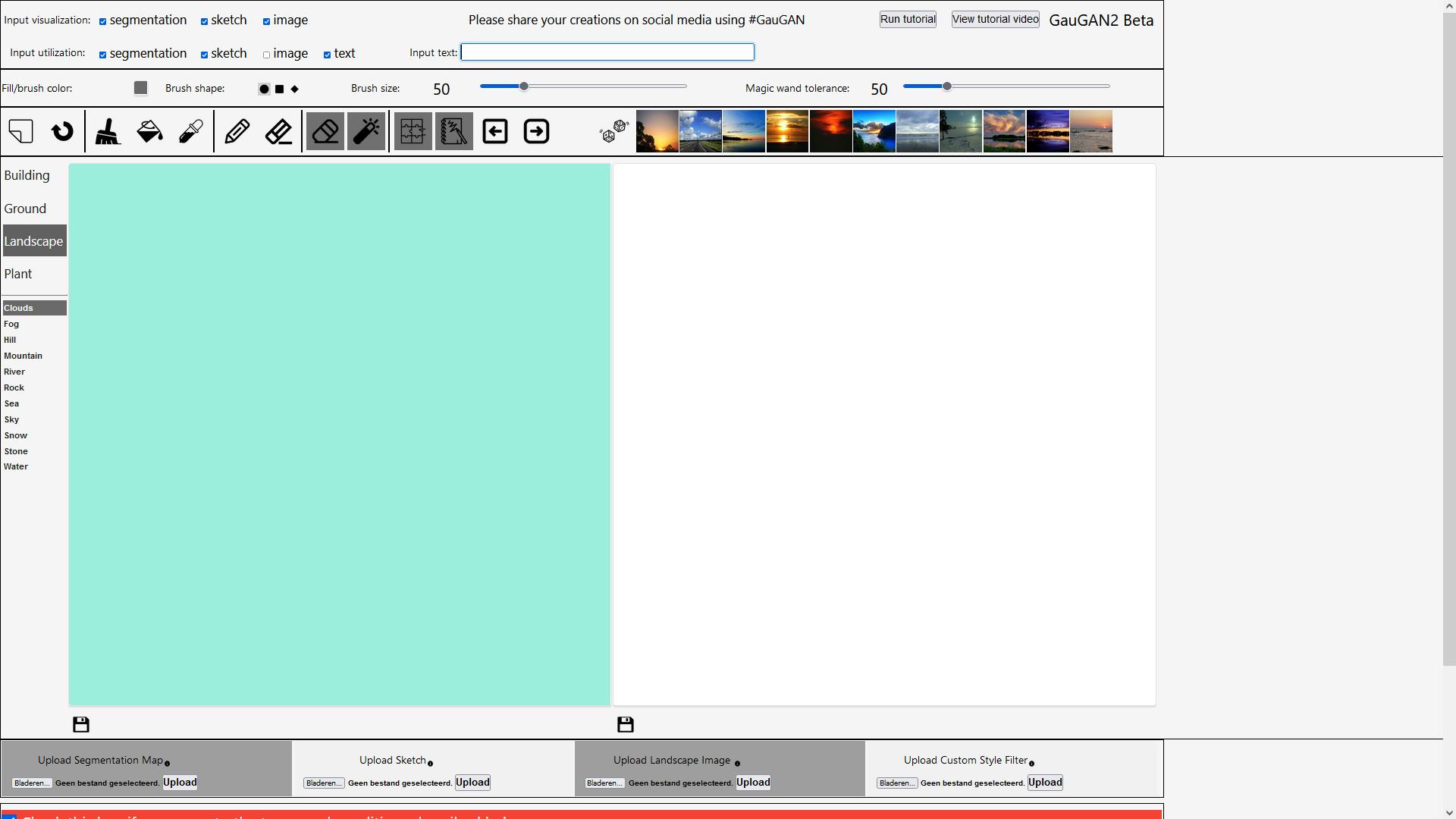Viewport: 1456px width, 819px height.
Task: Adjust the Brush size slider
Action: point(523,86)
